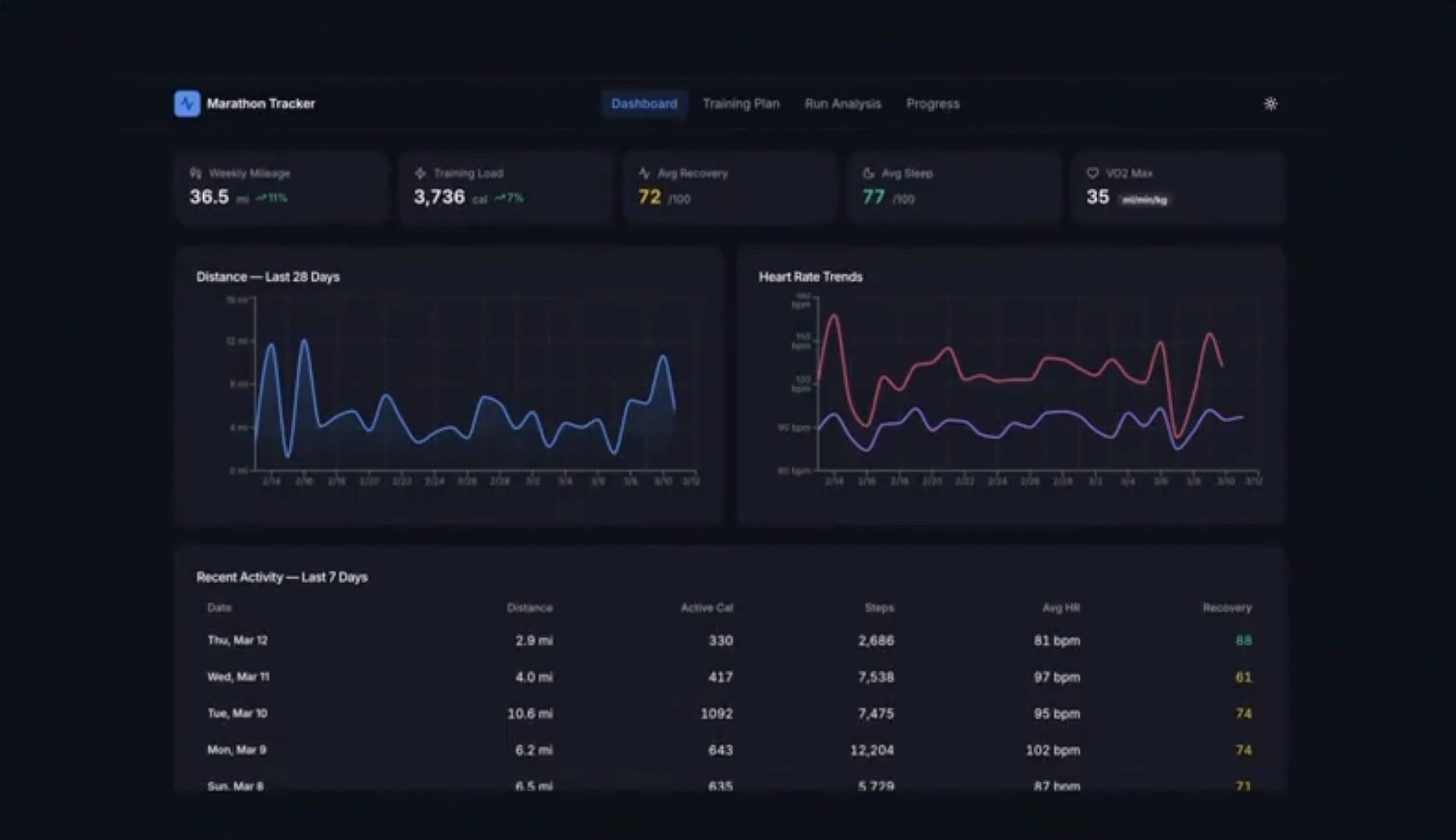Select the Thu, Mar 12 activity row
This screenshot has height=840, width=1456.
pos(237,641)
